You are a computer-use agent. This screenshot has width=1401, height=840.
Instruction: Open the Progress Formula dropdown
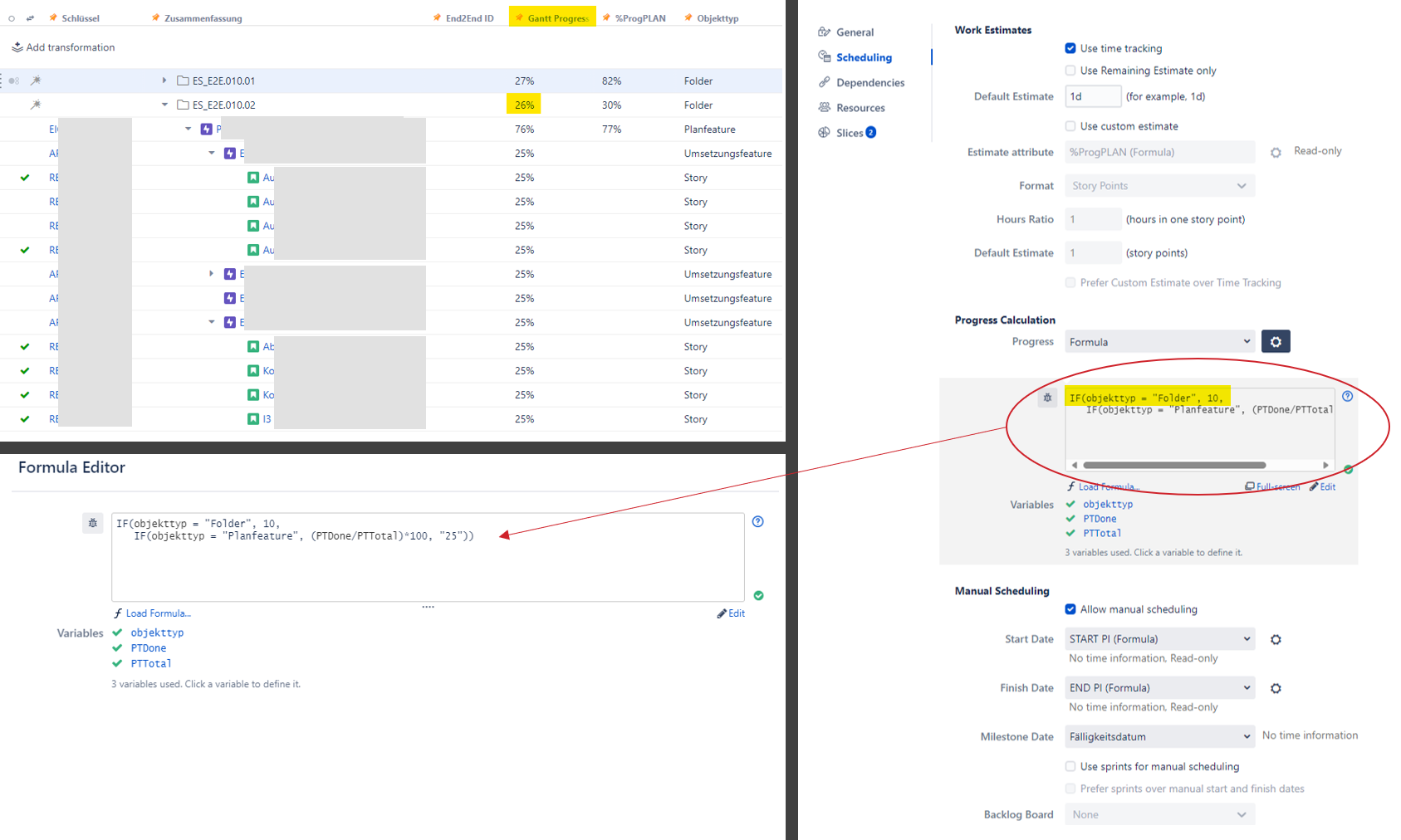pyautogui.click(x=1159, y=342)
